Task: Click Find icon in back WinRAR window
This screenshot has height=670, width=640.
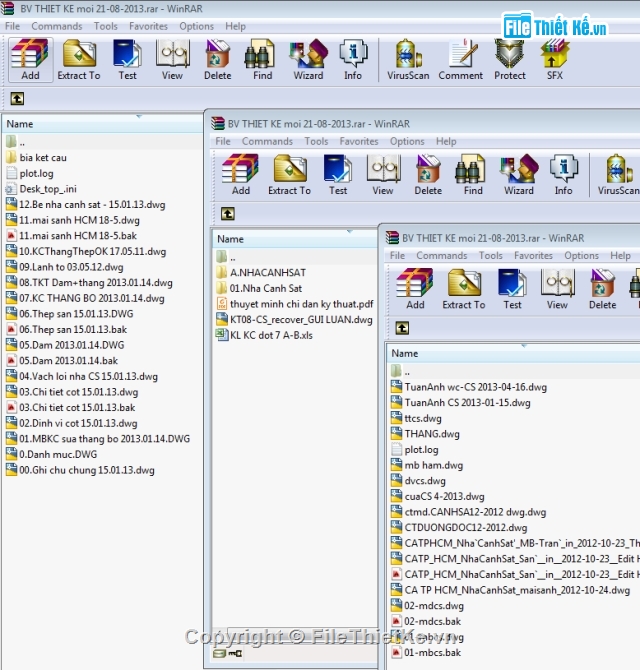Action: (262, 59)
